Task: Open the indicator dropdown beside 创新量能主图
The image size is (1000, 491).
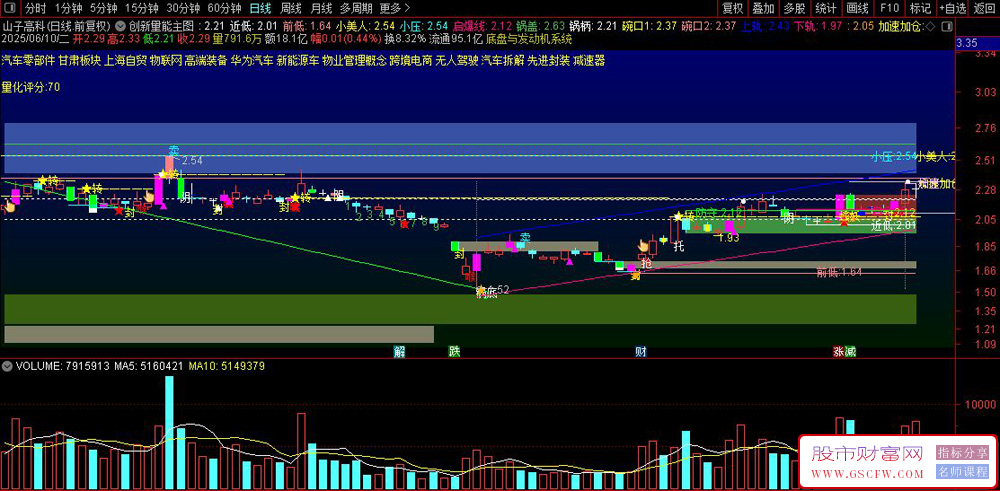Action: [x=119, y=27]
